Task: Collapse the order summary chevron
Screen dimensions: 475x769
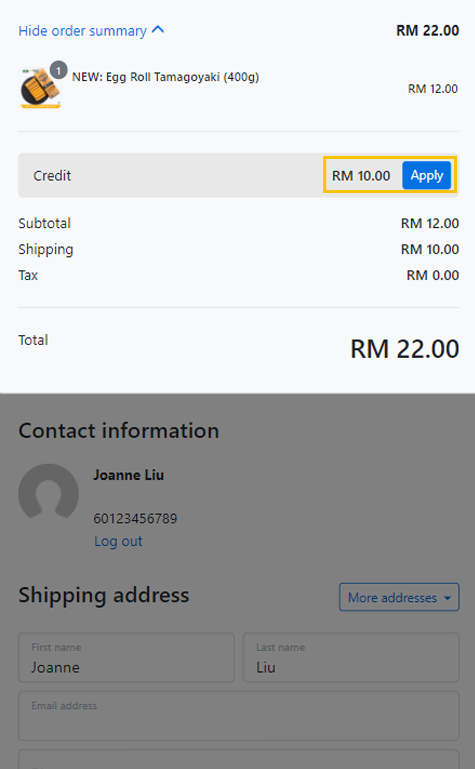Action: pos(158,30)
